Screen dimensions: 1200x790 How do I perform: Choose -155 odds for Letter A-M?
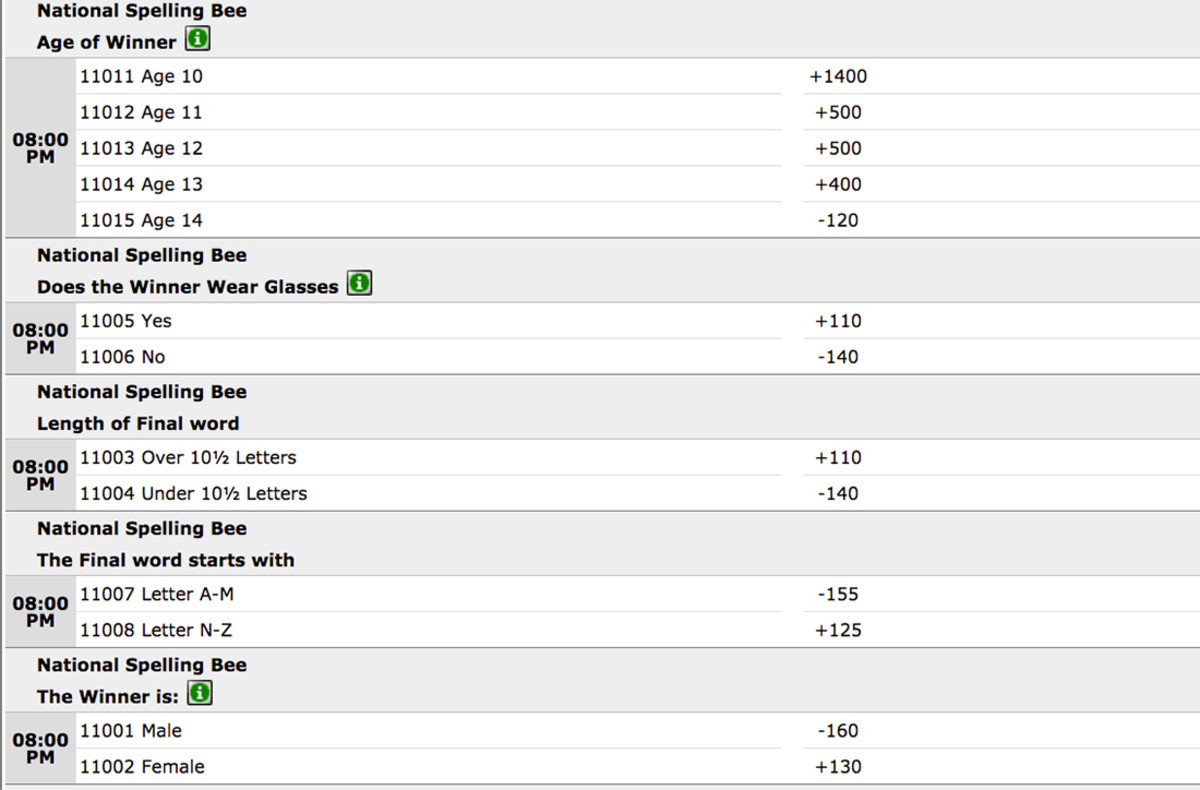[838, 594]
